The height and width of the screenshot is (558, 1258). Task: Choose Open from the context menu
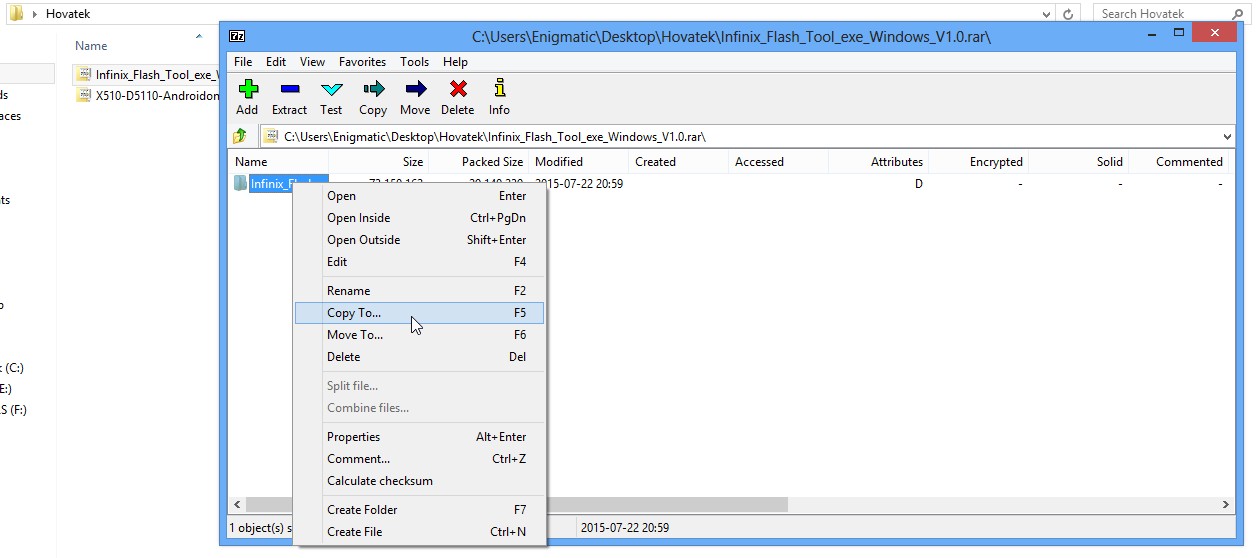419,196
